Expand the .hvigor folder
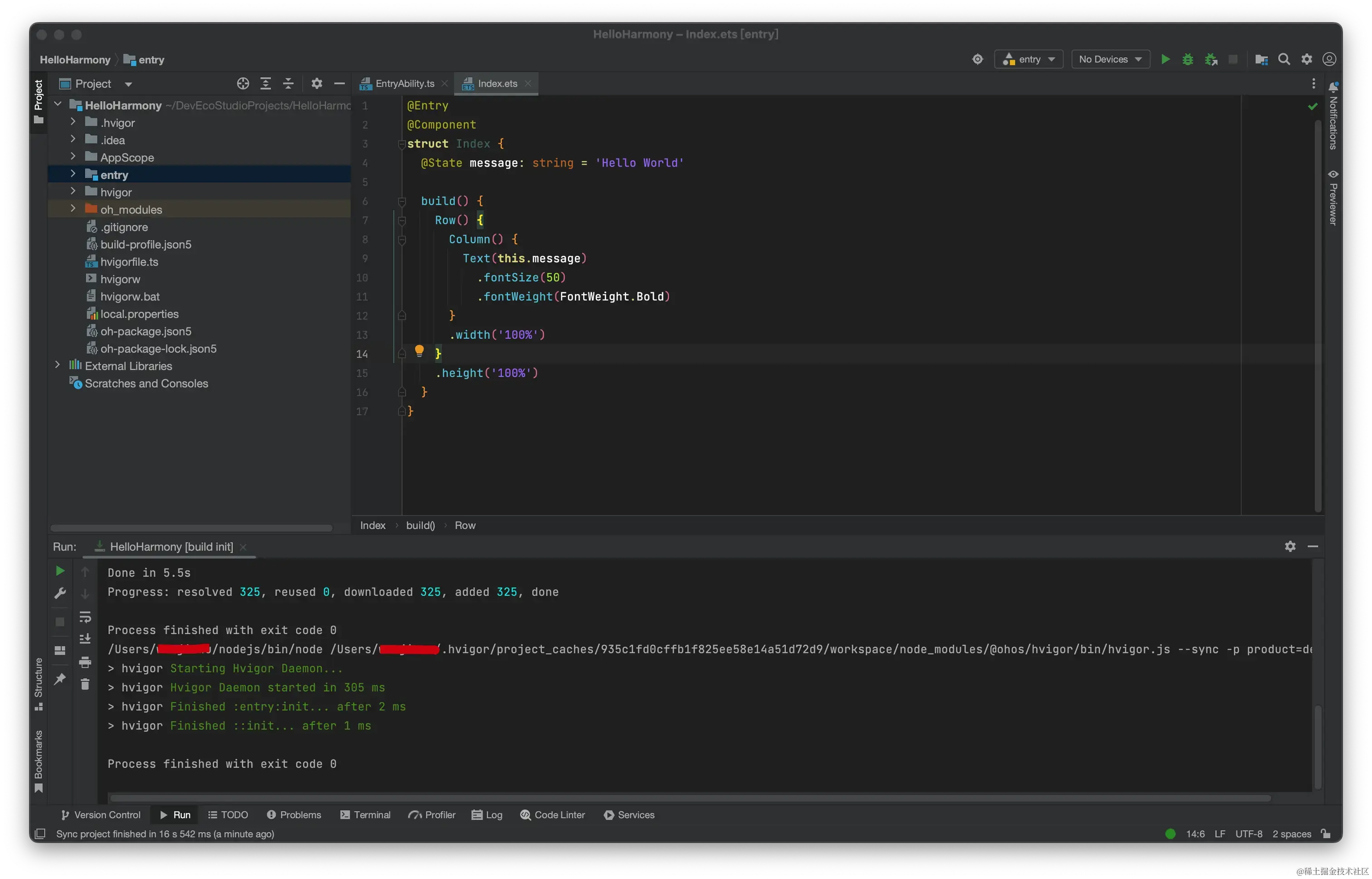The height and width of the screenshot is (879, 1372). click(x=73, y=122)
